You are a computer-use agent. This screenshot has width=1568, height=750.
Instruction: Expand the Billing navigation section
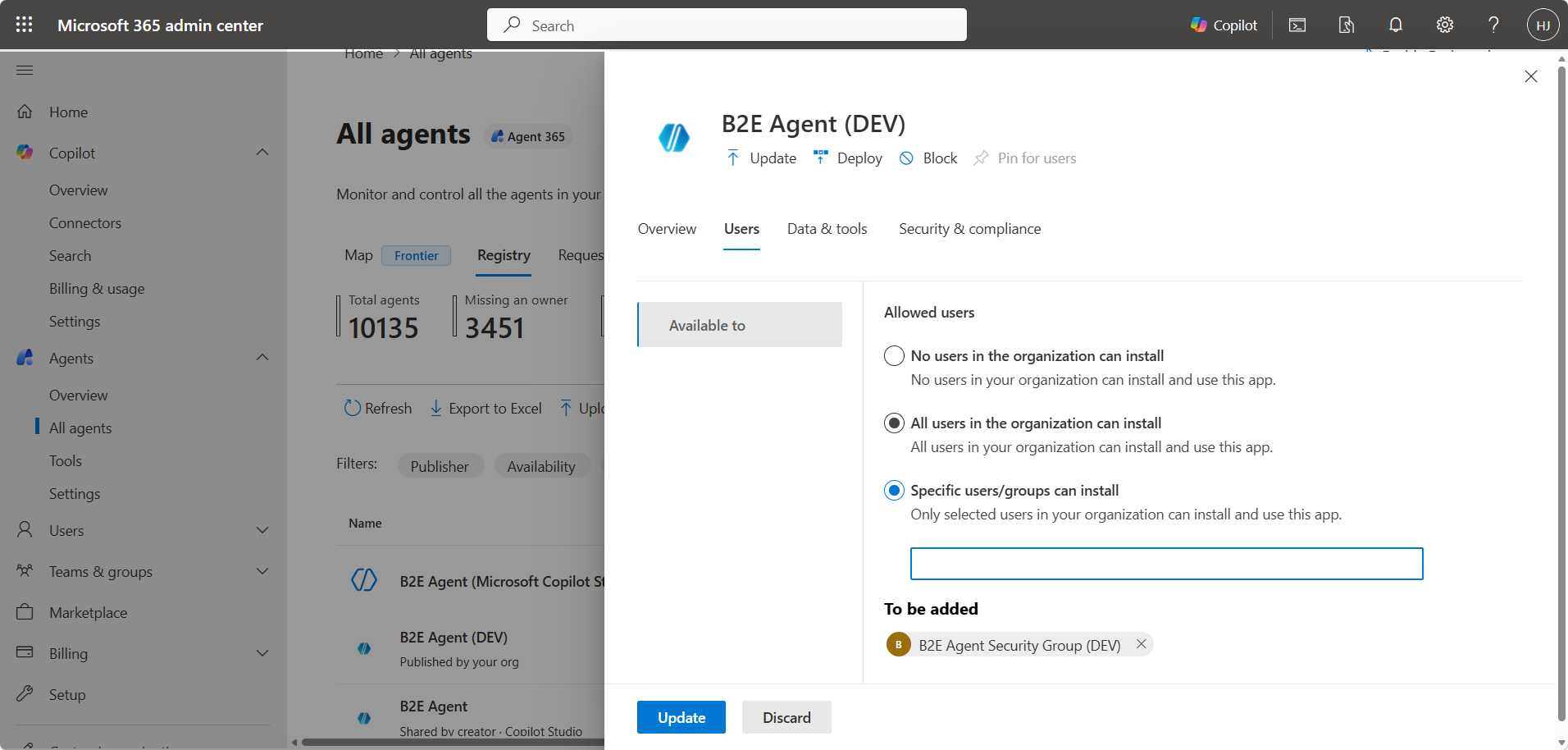pos(262,653)
